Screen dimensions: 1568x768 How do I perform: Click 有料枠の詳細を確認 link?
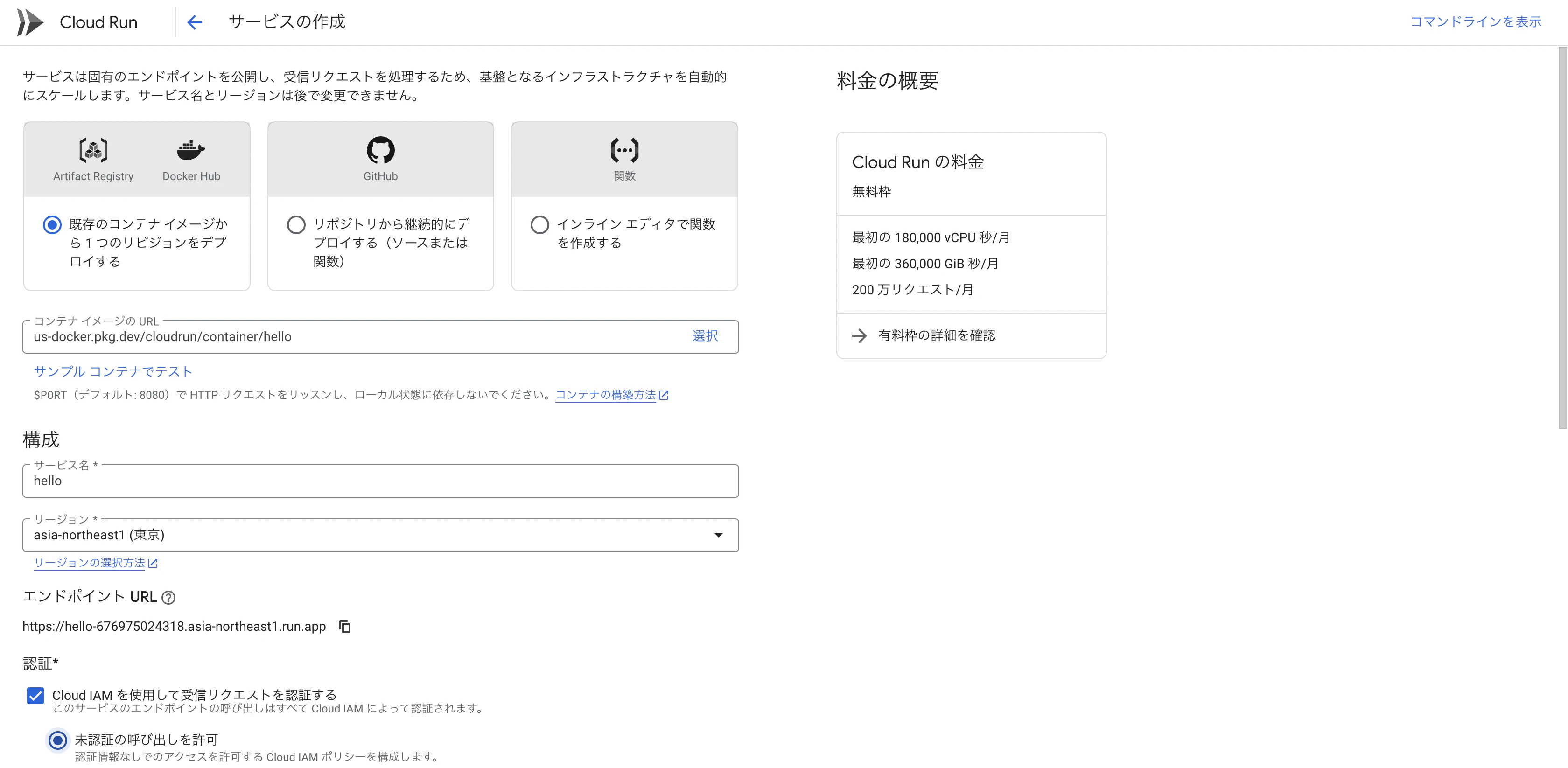(937, 335)
